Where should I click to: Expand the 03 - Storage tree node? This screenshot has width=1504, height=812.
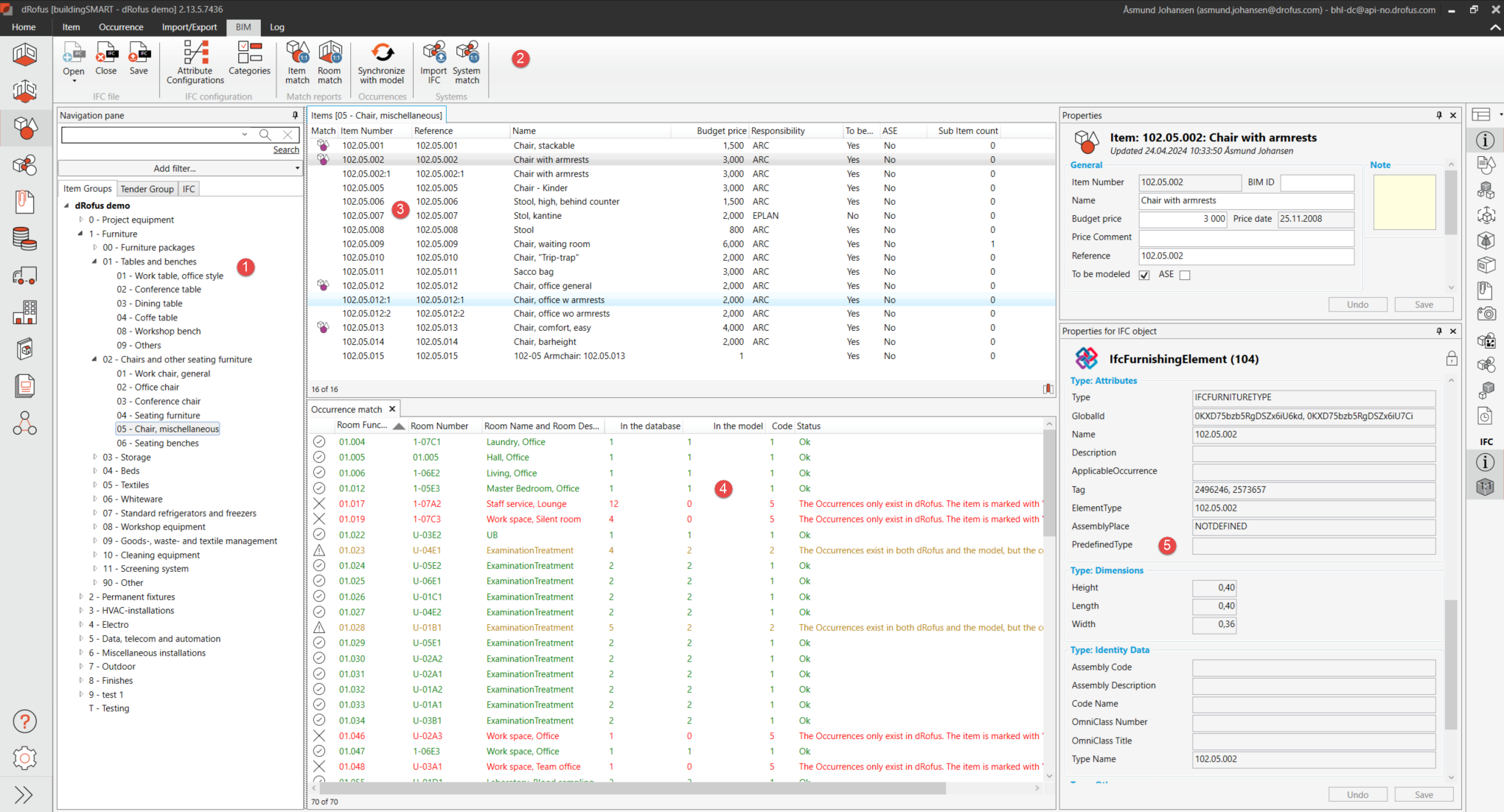tap(95, 458)
